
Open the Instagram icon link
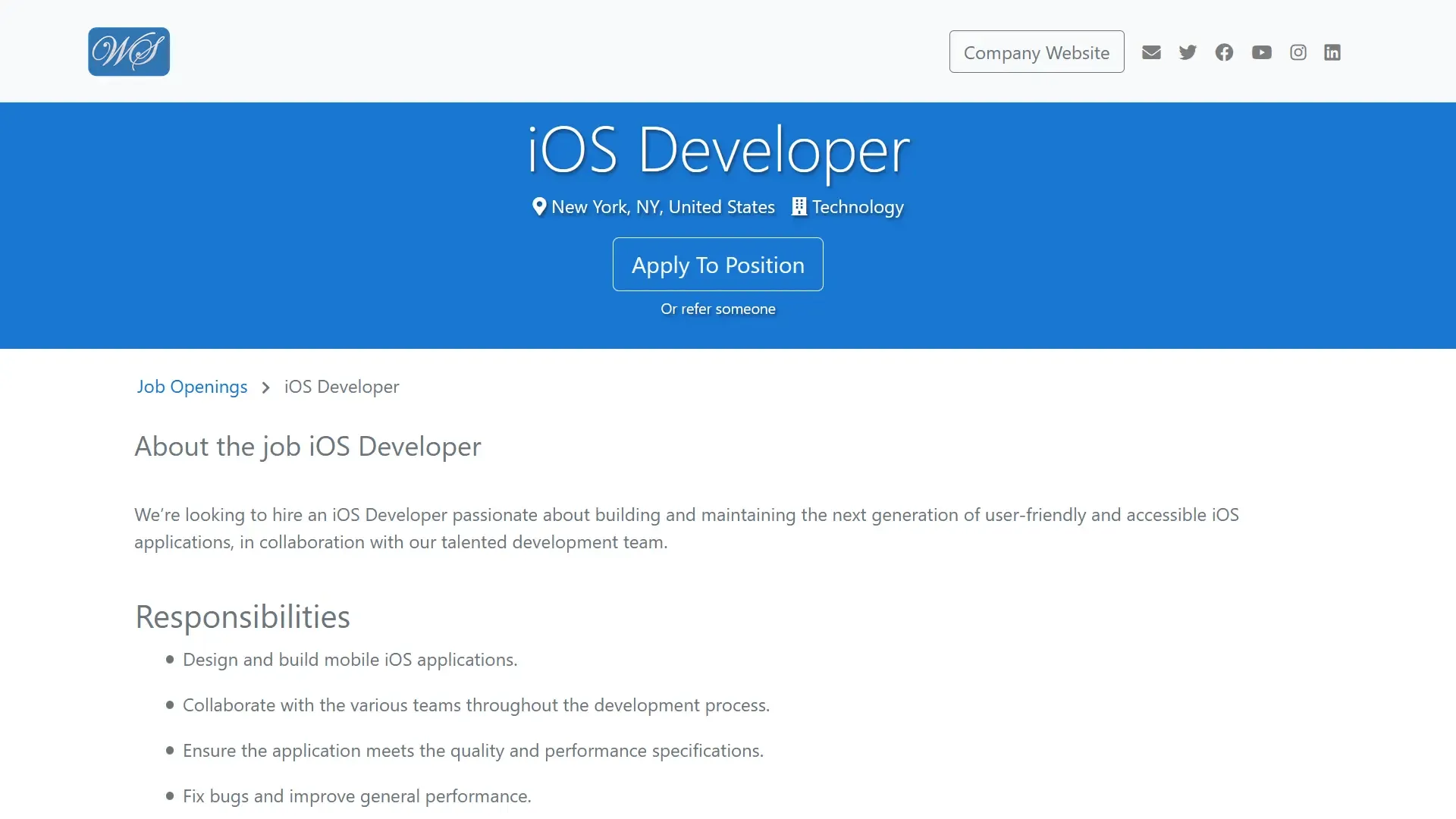1298,52
